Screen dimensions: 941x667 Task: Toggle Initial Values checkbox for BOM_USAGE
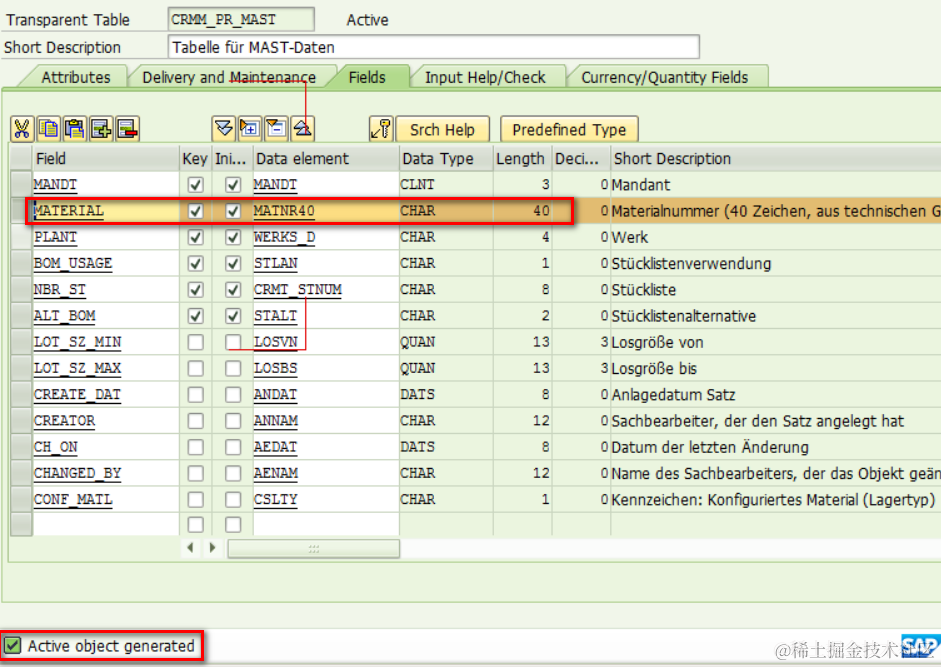pos(233,264)
